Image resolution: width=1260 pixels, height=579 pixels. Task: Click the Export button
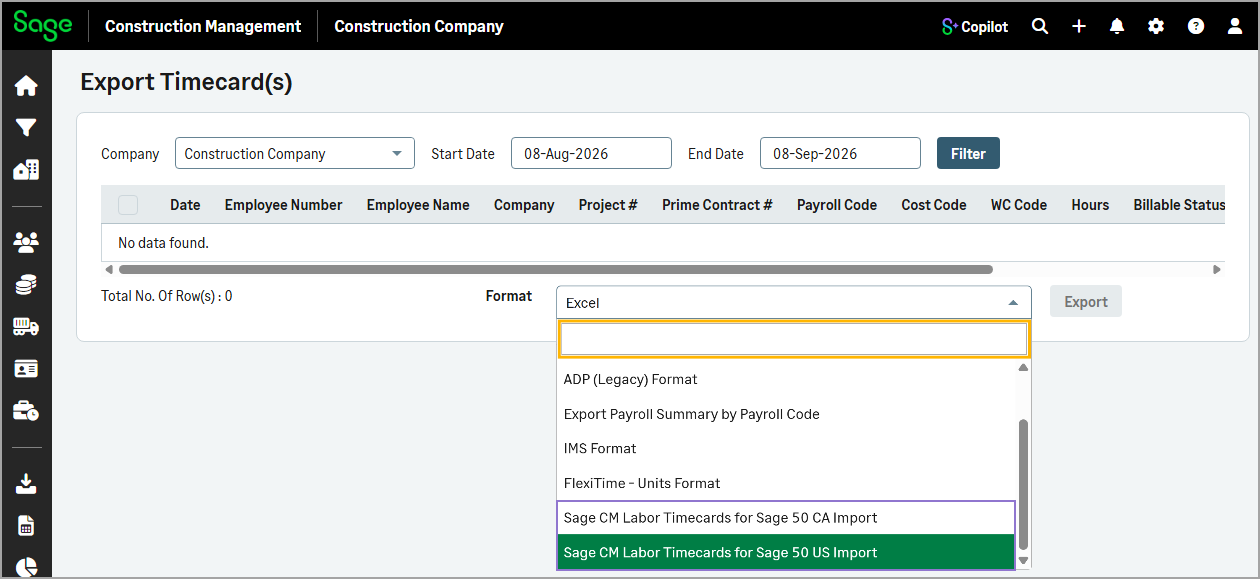click(x=1086, y=302)
